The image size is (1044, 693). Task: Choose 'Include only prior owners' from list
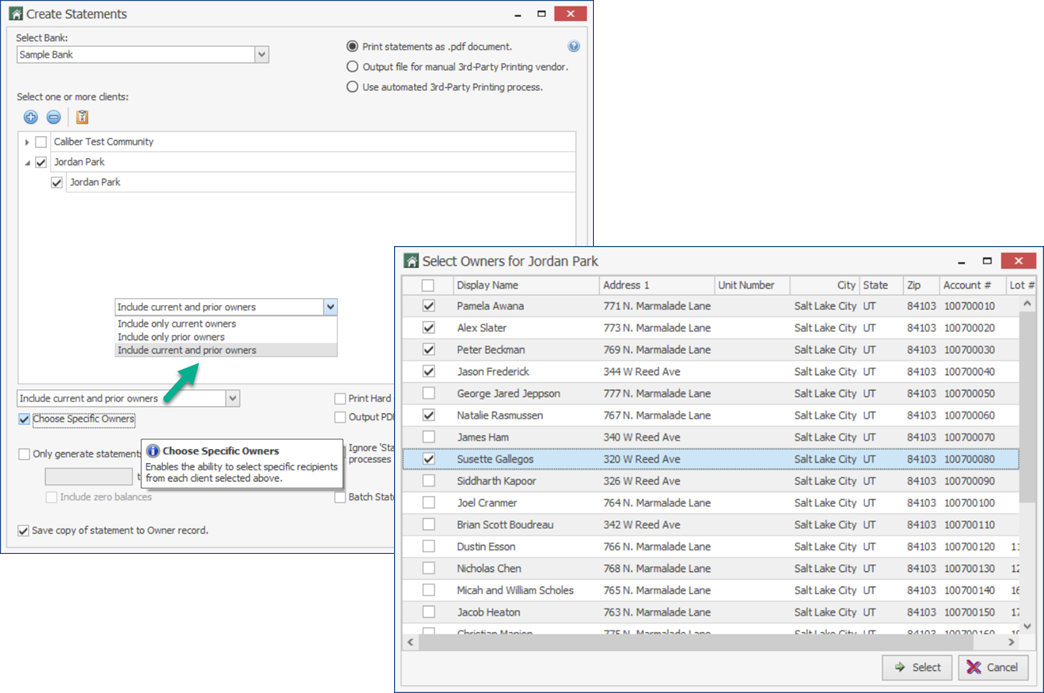coord(171,337)
